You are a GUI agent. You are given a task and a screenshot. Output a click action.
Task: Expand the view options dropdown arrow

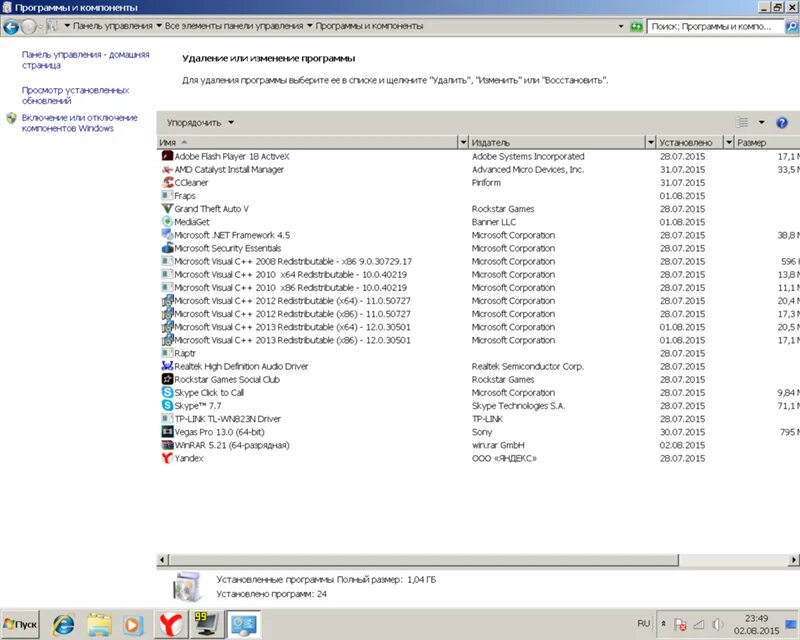(x=762, y=122)
